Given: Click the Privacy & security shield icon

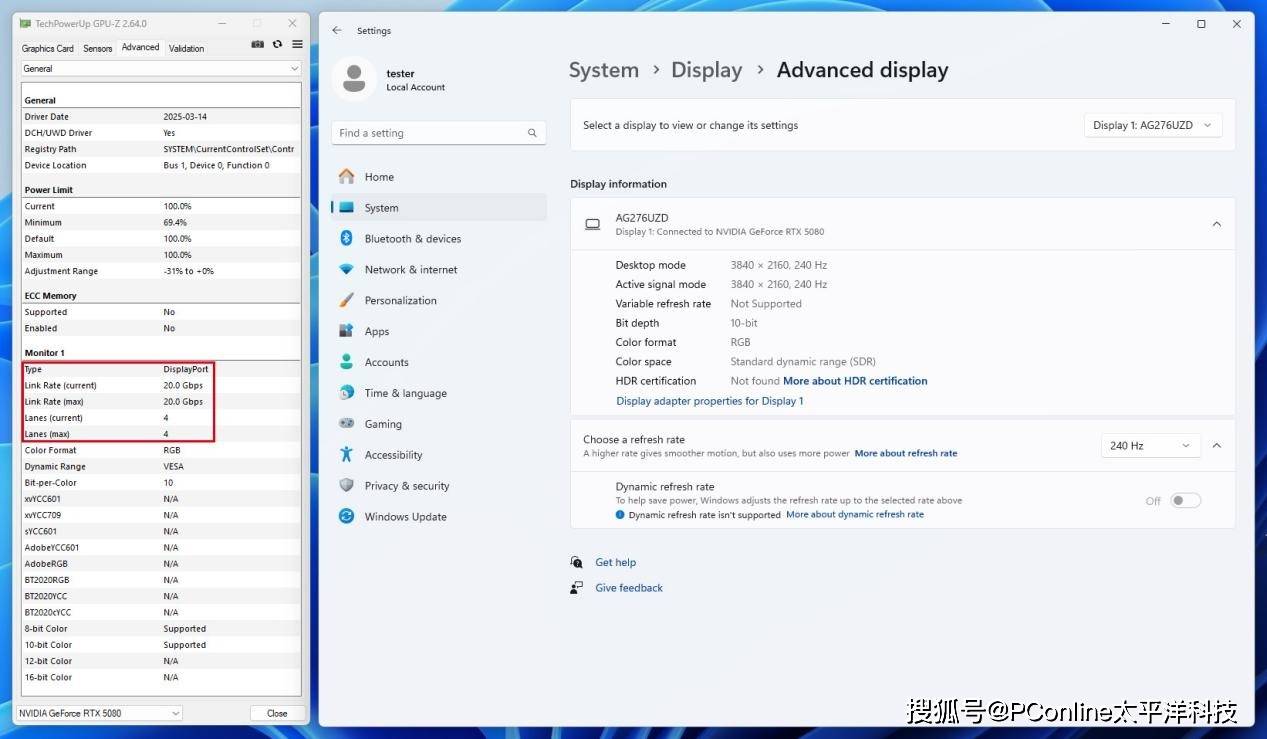Looking at the screenshot, I should pyautogui.click(x=346, y=486).
